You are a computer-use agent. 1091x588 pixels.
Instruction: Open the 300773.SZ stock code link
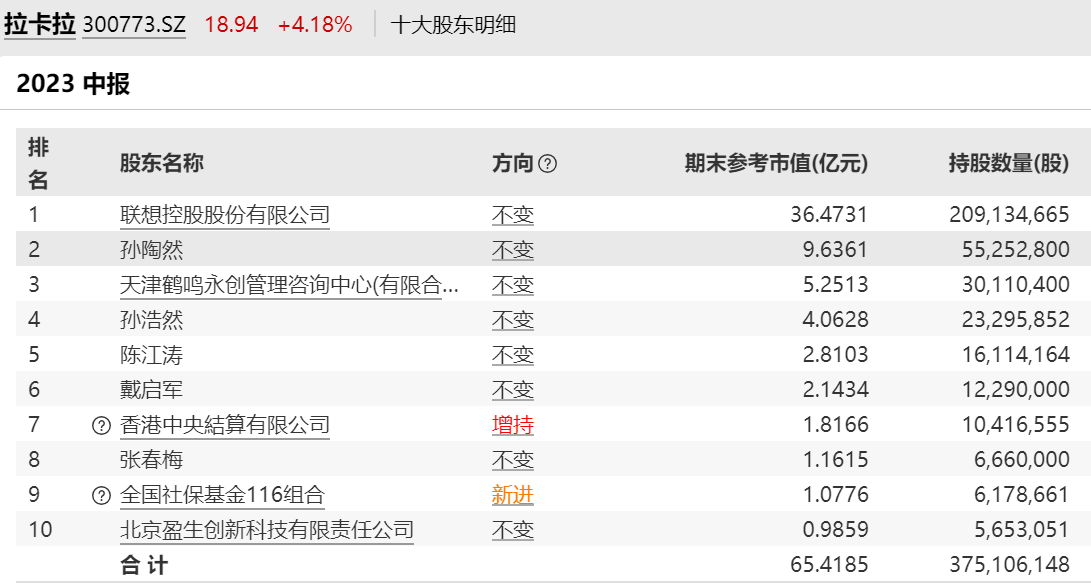pyautogui.click(x=134, y=25)
